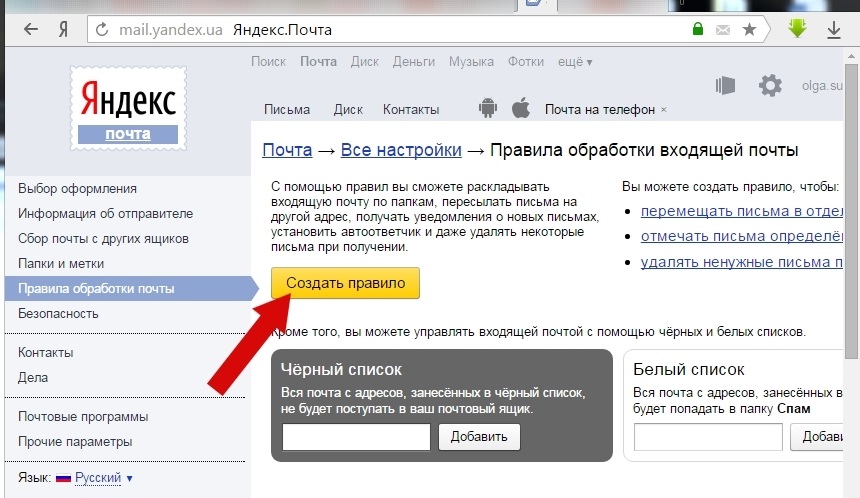The width and height of the screenshot is (860, 498).
Task: Open "Контакты" in the left sidebar
Action: click(x=46, y=353)
